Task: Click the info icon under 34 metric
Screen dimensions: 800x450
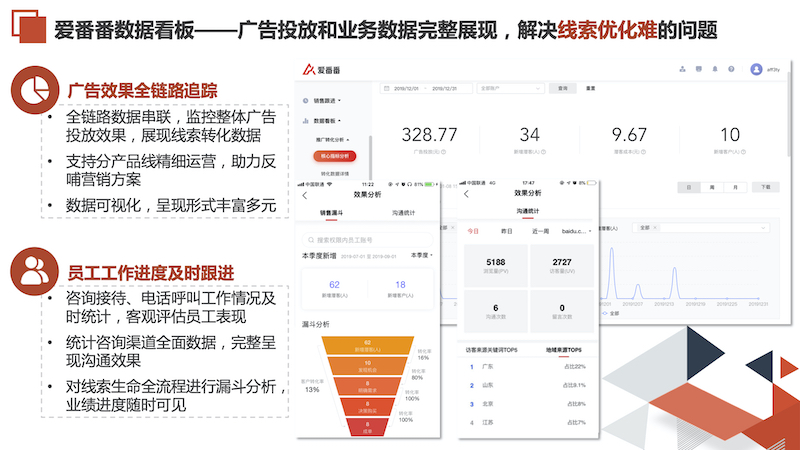Action: click(x=543, y=152)
